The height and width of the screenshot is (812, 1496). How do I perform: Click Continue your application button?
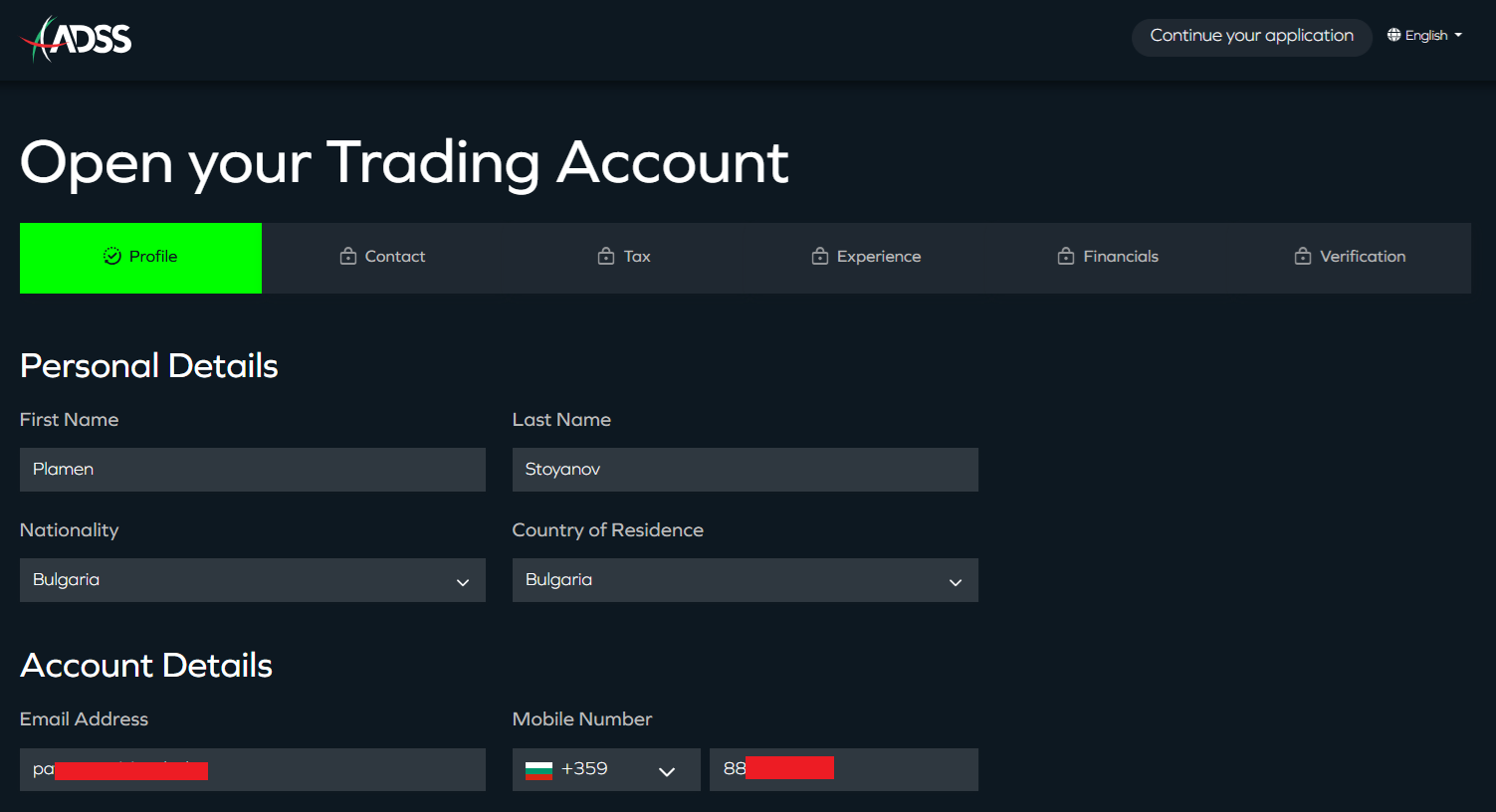point(1252,37)
